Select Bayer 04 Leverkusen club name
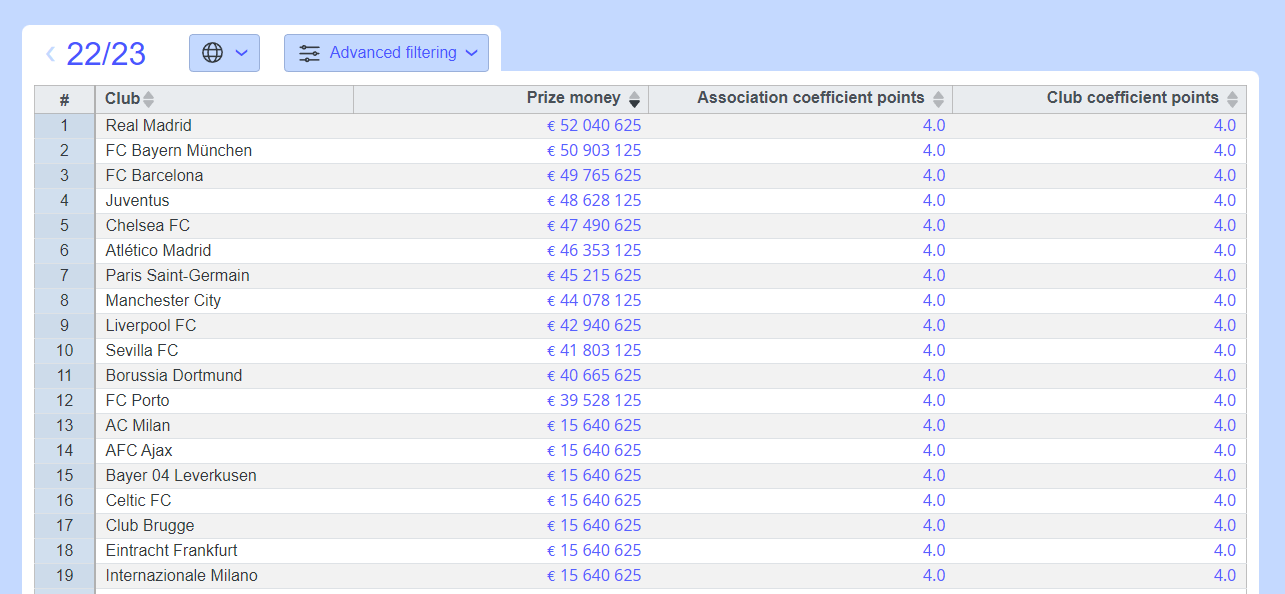The image size is (1285, 594). pyautogui.click(x=181, y=476)
